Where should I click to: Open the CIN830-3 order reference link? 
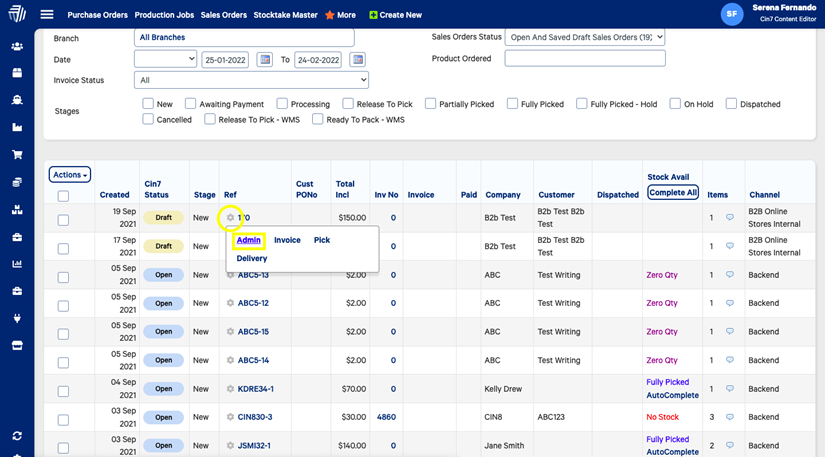254,417
